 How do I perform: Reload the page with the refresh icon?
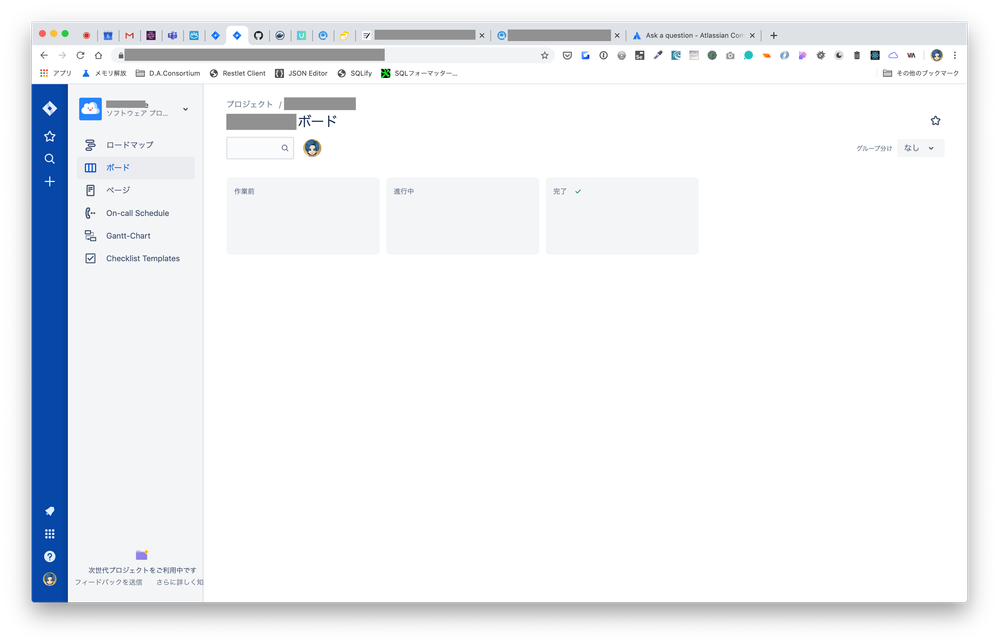80,55
